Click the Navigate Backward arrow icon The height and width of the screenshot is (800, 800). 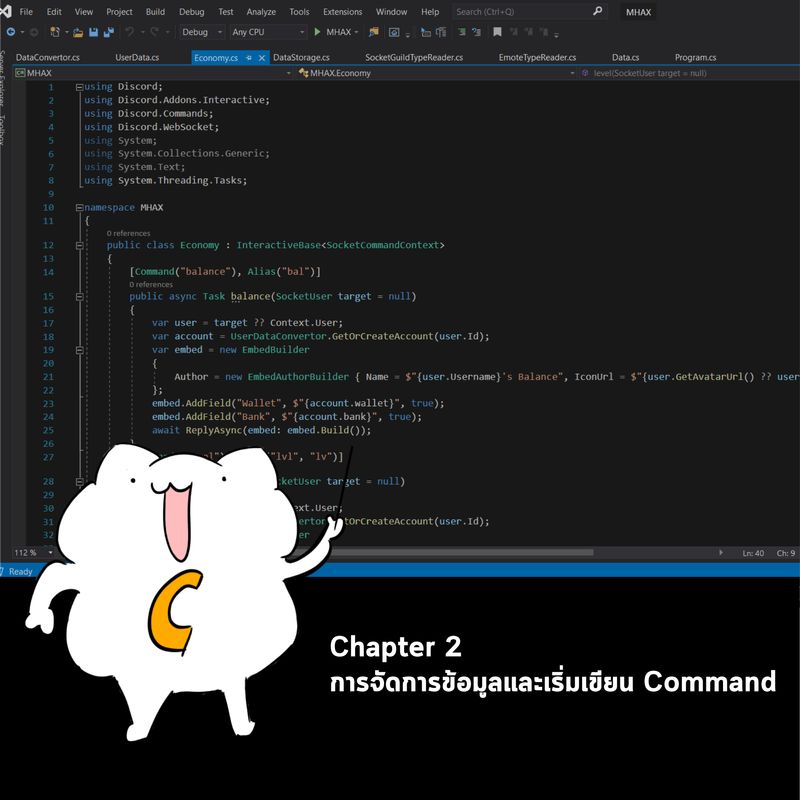(x=9, y=32)
